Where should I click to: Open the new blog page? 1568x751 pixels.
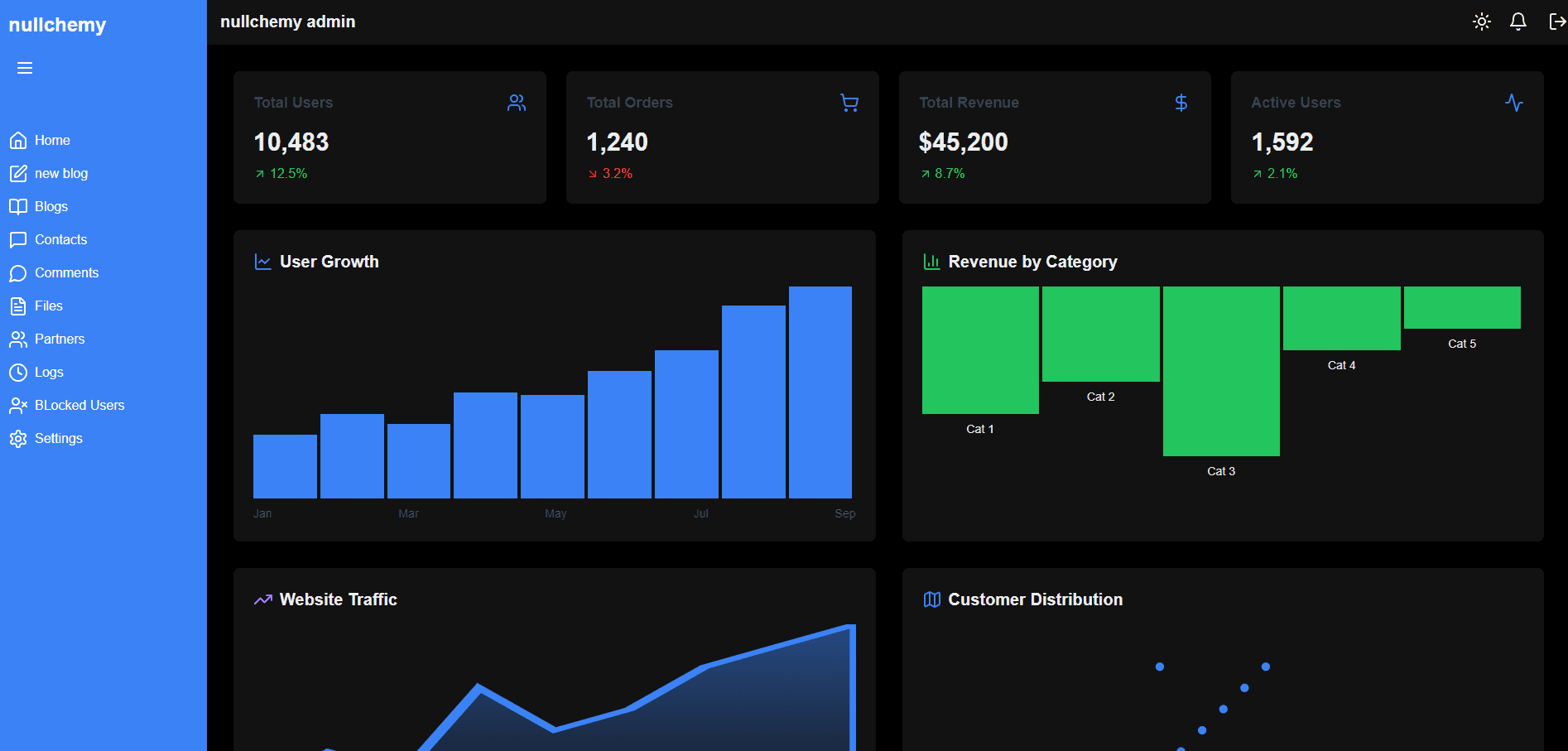[60, 174]
